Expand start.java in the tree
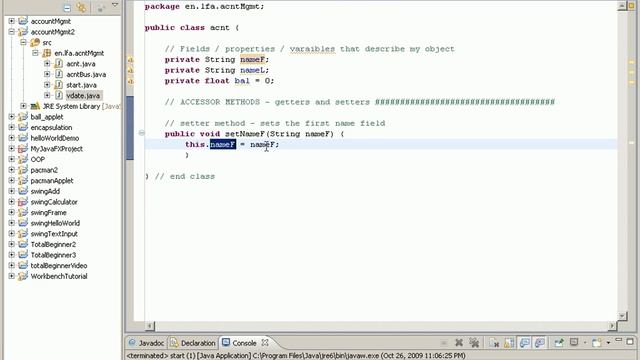Screen dimensions: 640x360 click(x=47, y=84)
